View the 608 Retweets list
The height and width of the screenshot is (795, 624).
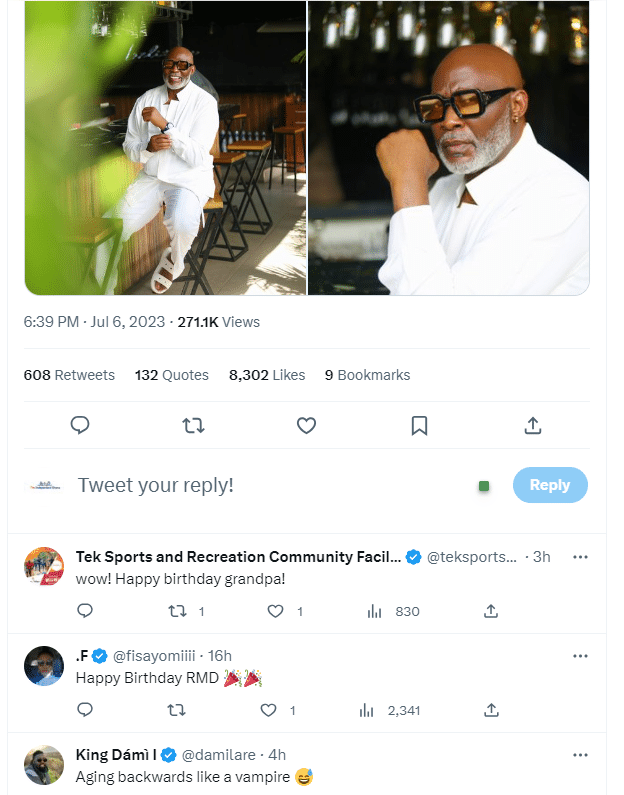[69, 375]
